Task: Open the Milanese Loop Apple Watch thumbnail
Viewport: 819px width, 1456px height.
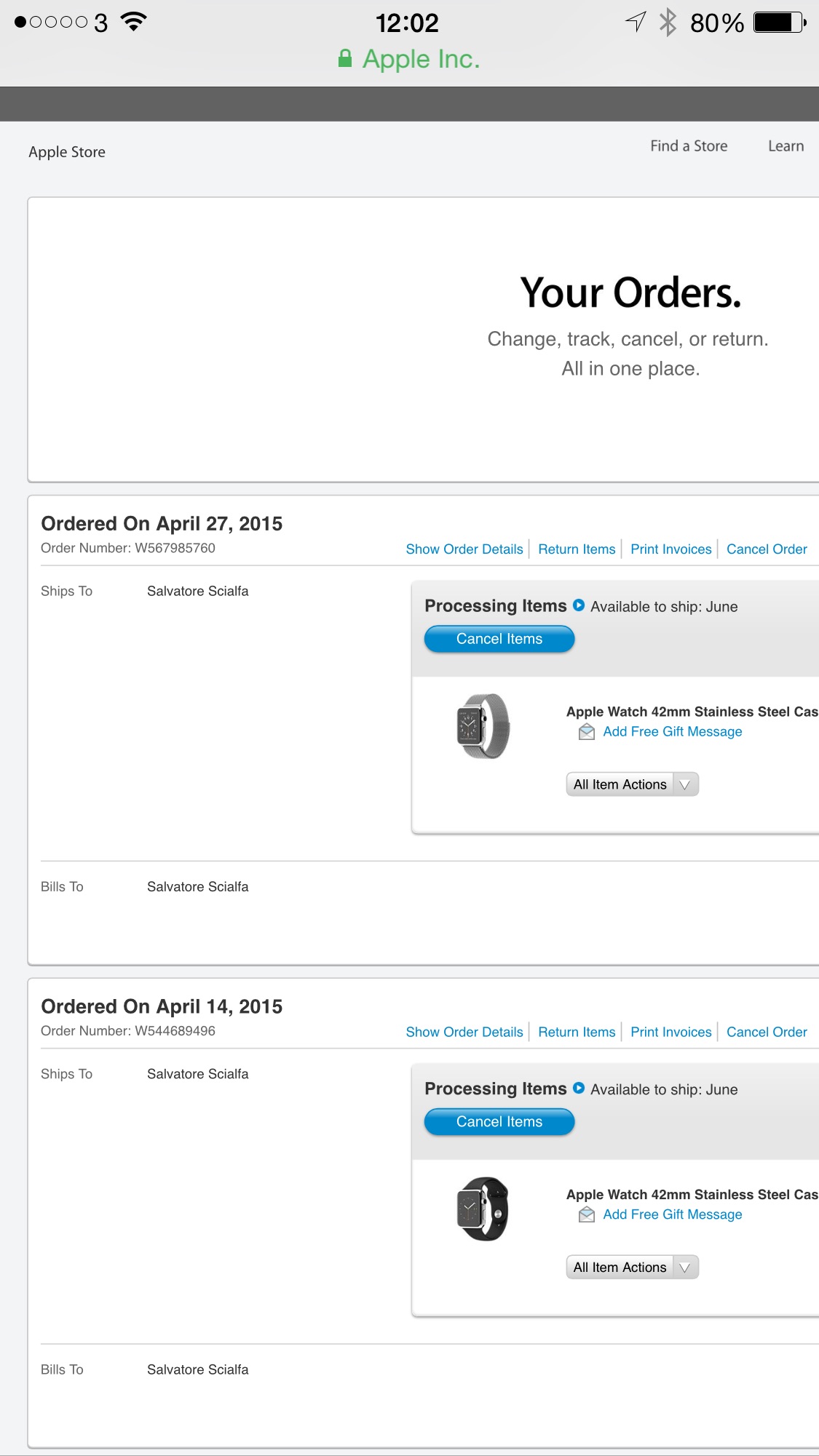Action: click(483, 726)
